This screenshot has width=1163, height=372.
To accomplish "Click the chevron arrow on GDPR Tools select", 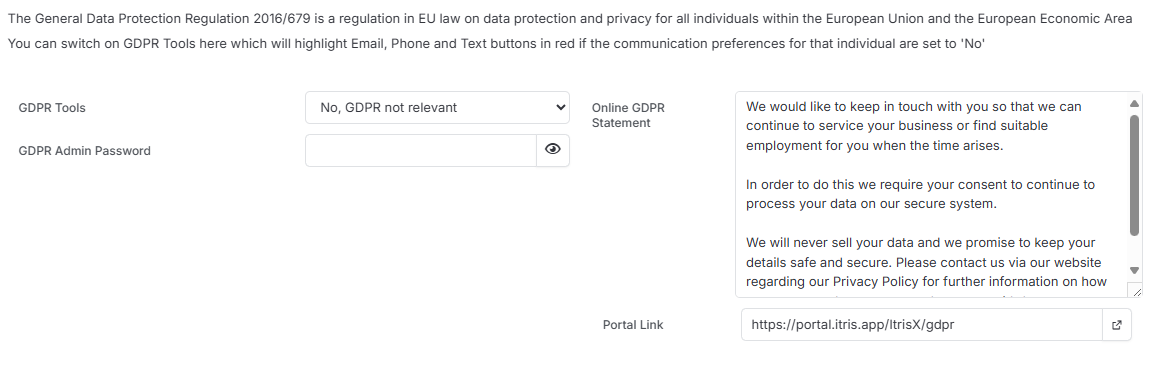I will tap(560, 107).
